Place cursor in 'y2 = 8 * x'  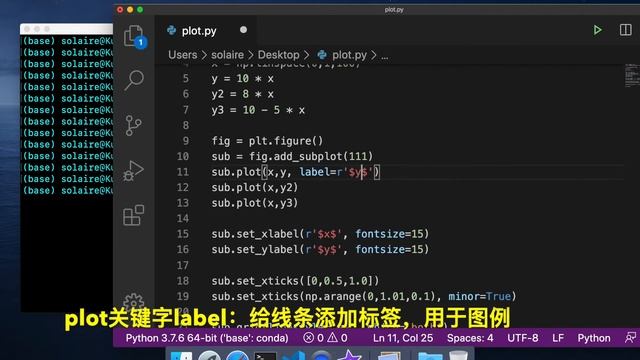click(x=242, y=94)
